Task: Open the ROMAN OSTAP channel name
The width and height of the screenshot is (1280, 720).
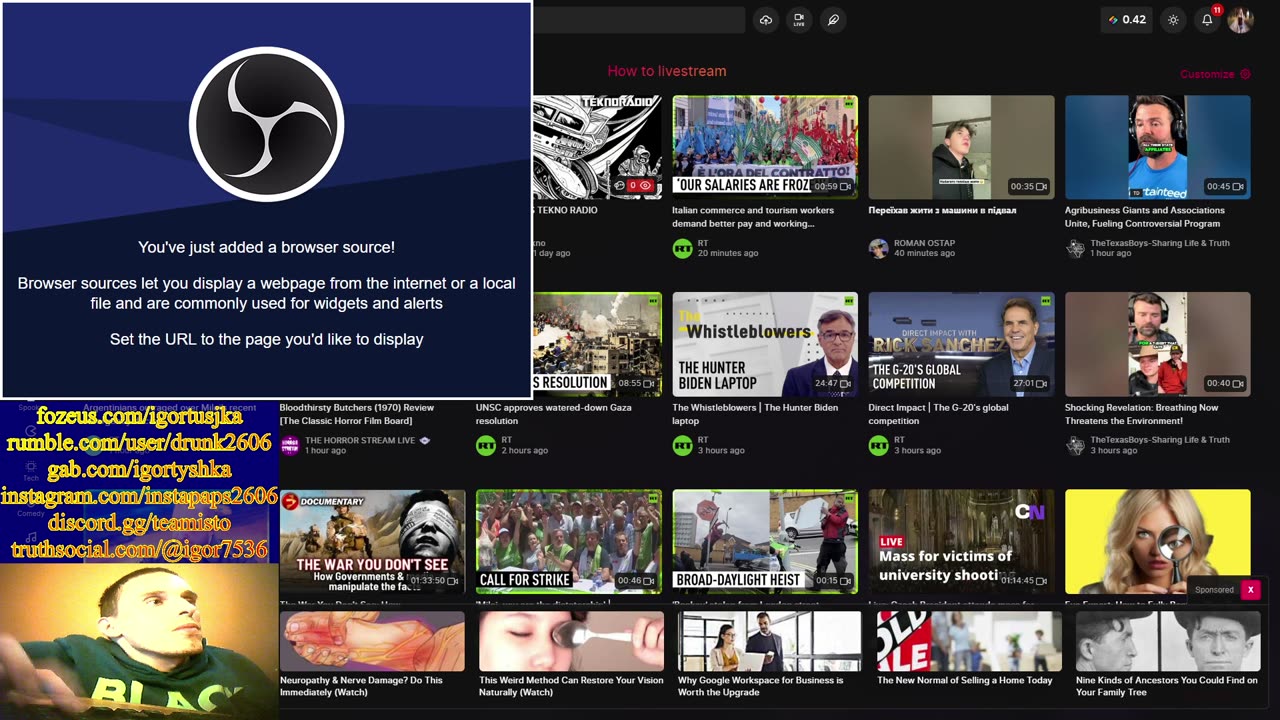Action: pos(925,243)
